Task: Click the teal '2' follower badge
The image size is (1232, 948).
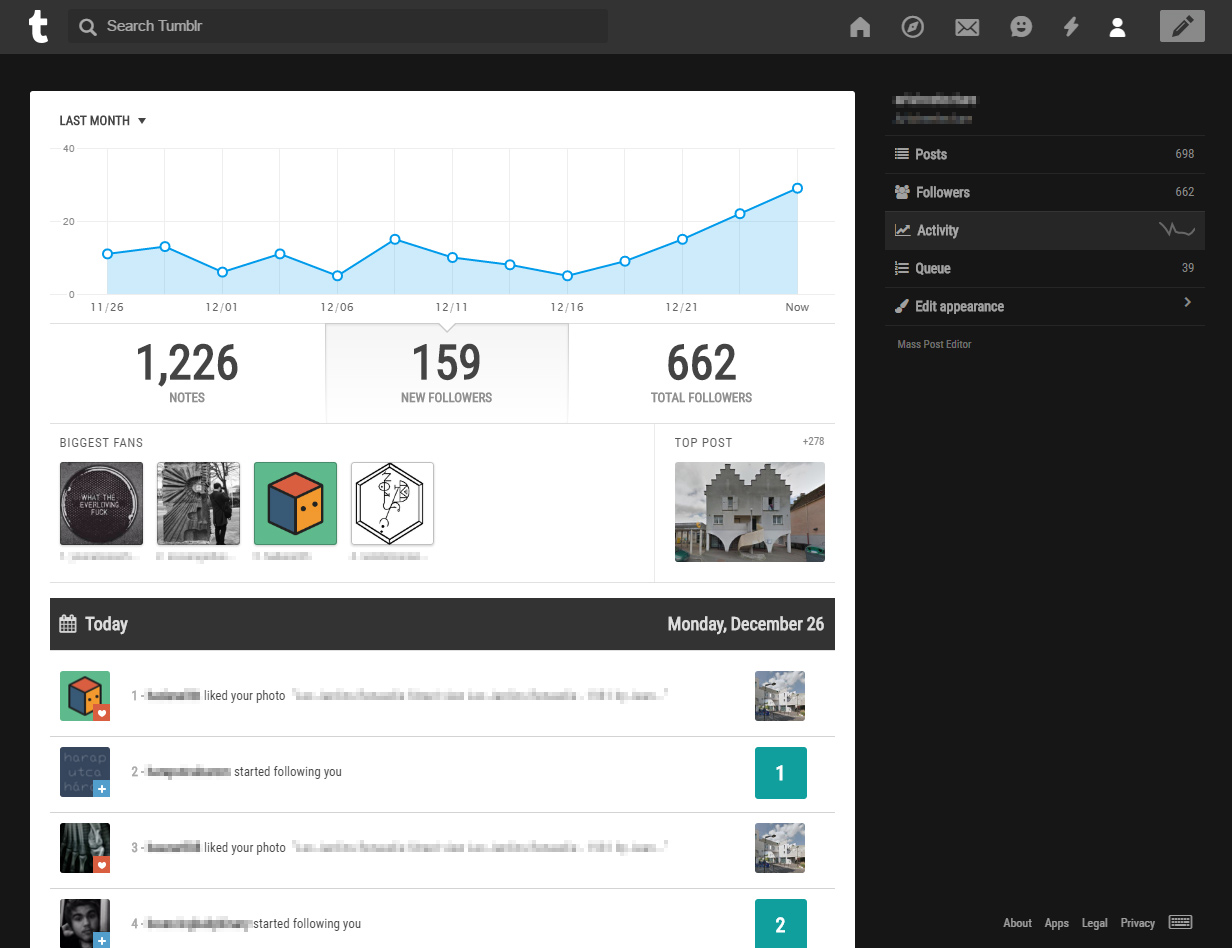Action: [x=780, y=924]
